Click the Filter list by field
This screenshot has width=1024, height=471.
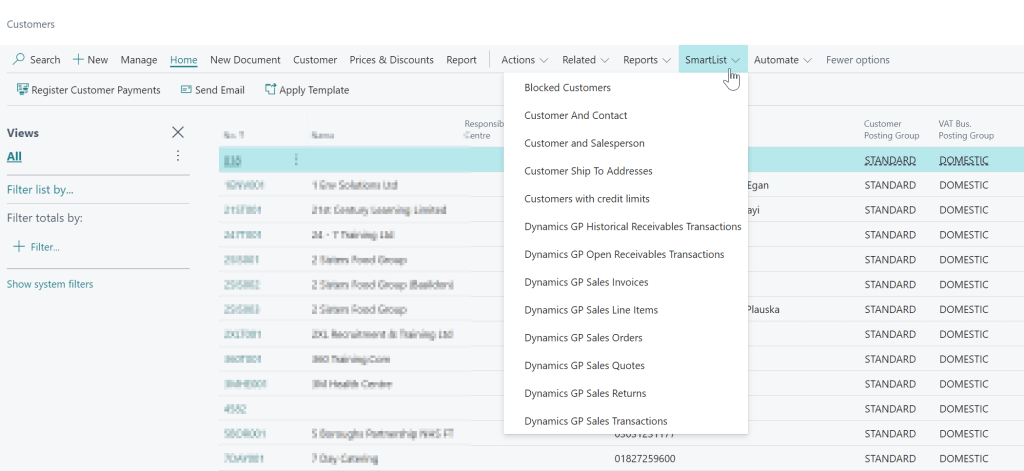point(40,189)
